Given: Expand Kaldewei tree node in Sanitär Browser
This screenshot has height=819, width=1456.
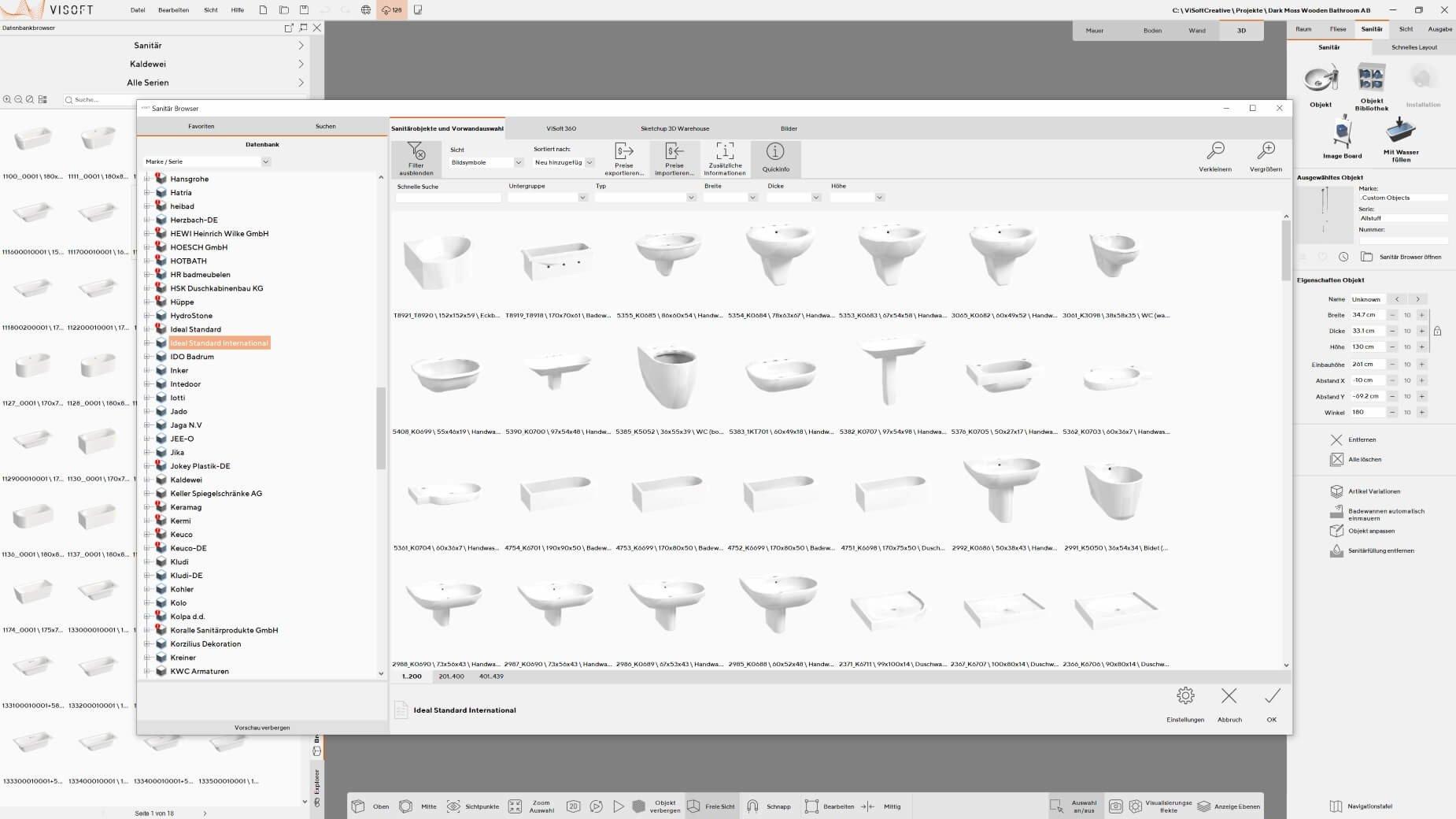Looking at the screenshot, I should click(146, 480).
